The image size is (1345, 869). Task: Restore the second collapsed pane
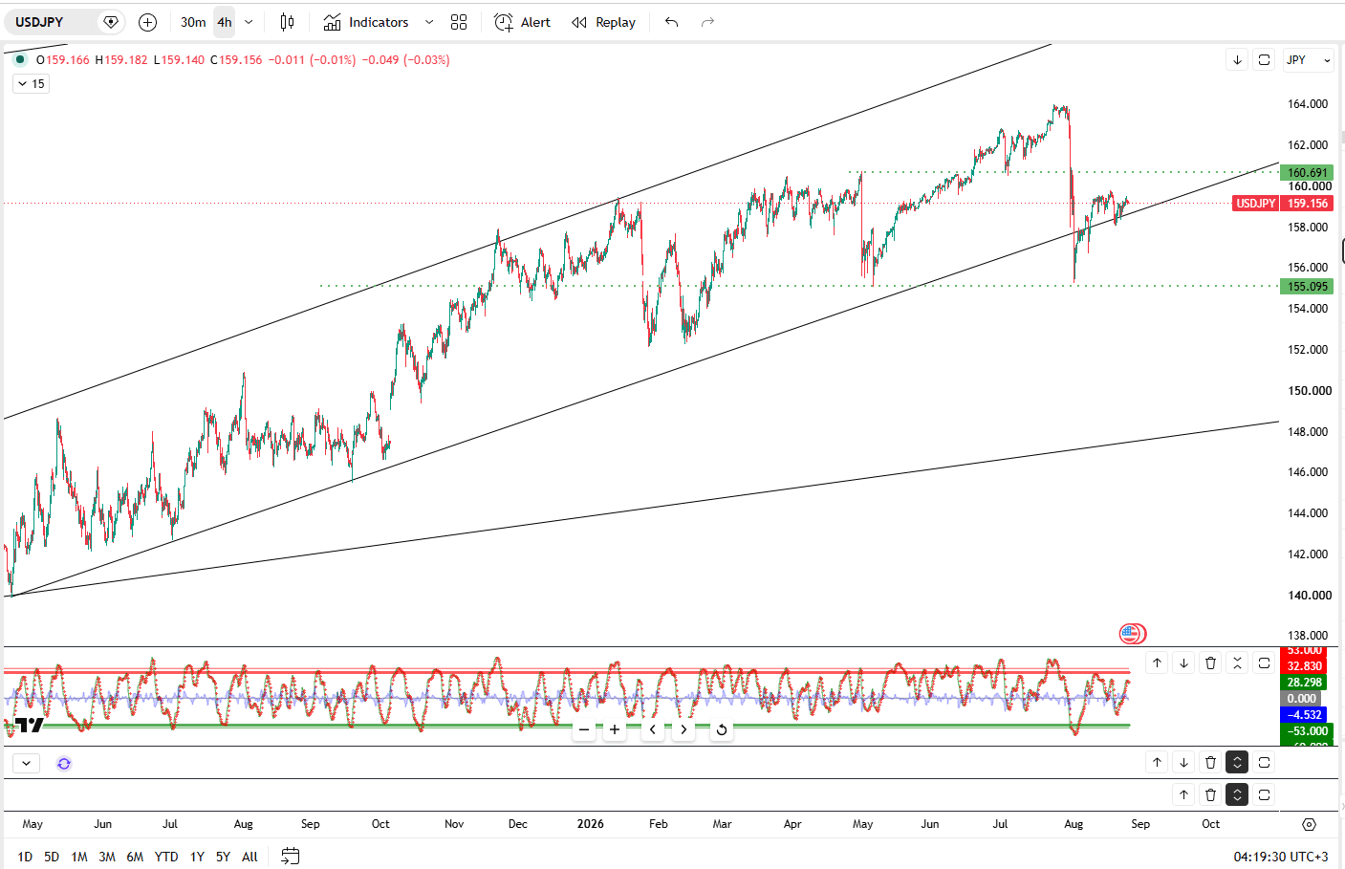(1238, 763)
